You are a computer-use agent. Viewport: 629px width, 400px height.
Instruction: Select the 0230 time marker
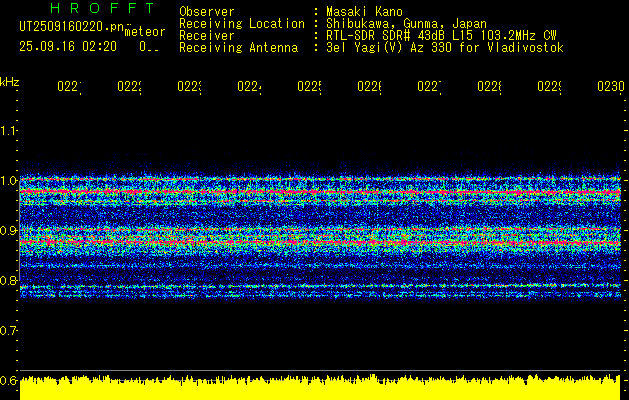[611, 86]
